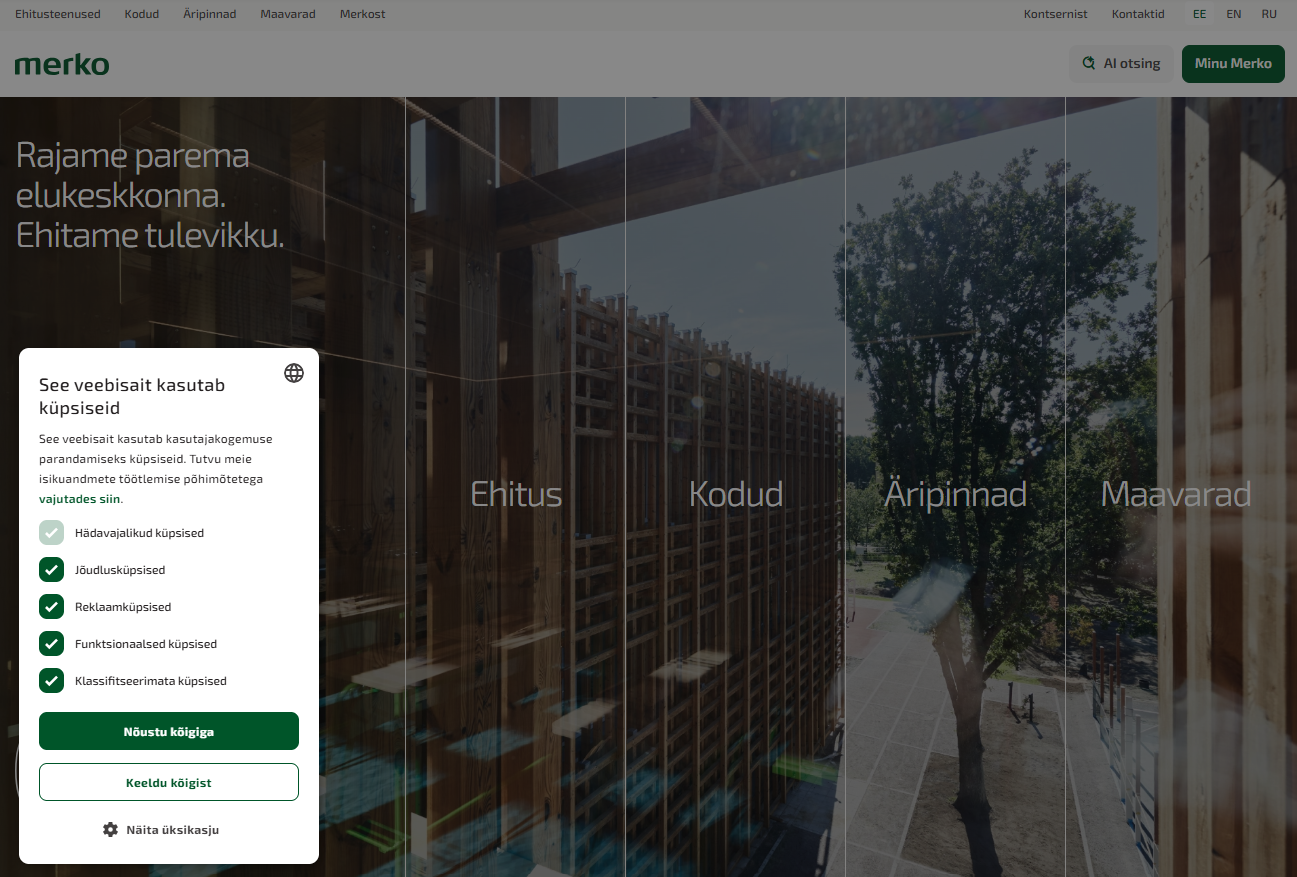
Task: Open the Kontsernist link
Action: (1055, 14)
